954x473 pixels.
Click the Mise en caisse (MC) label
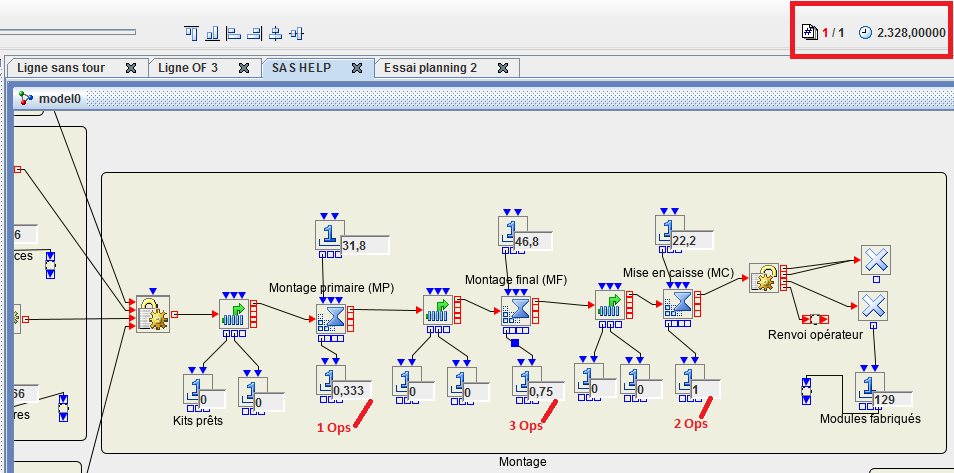click(x=678, y=272)
